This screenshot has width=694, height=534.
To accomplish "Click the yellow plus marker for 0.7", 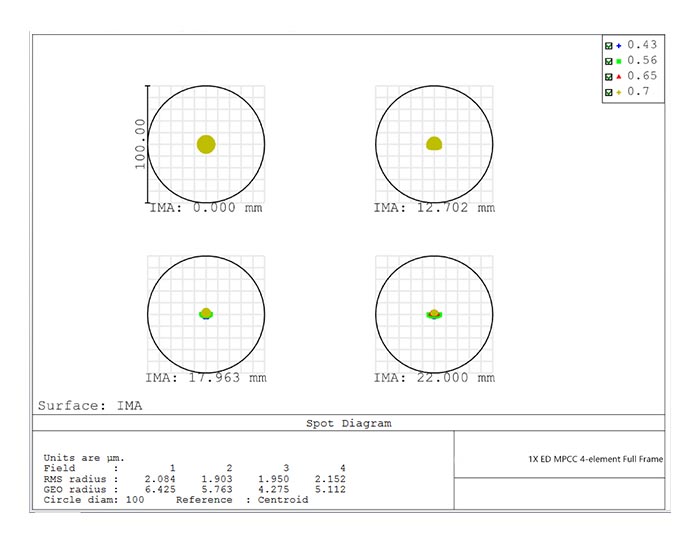I will pos(619,92).
